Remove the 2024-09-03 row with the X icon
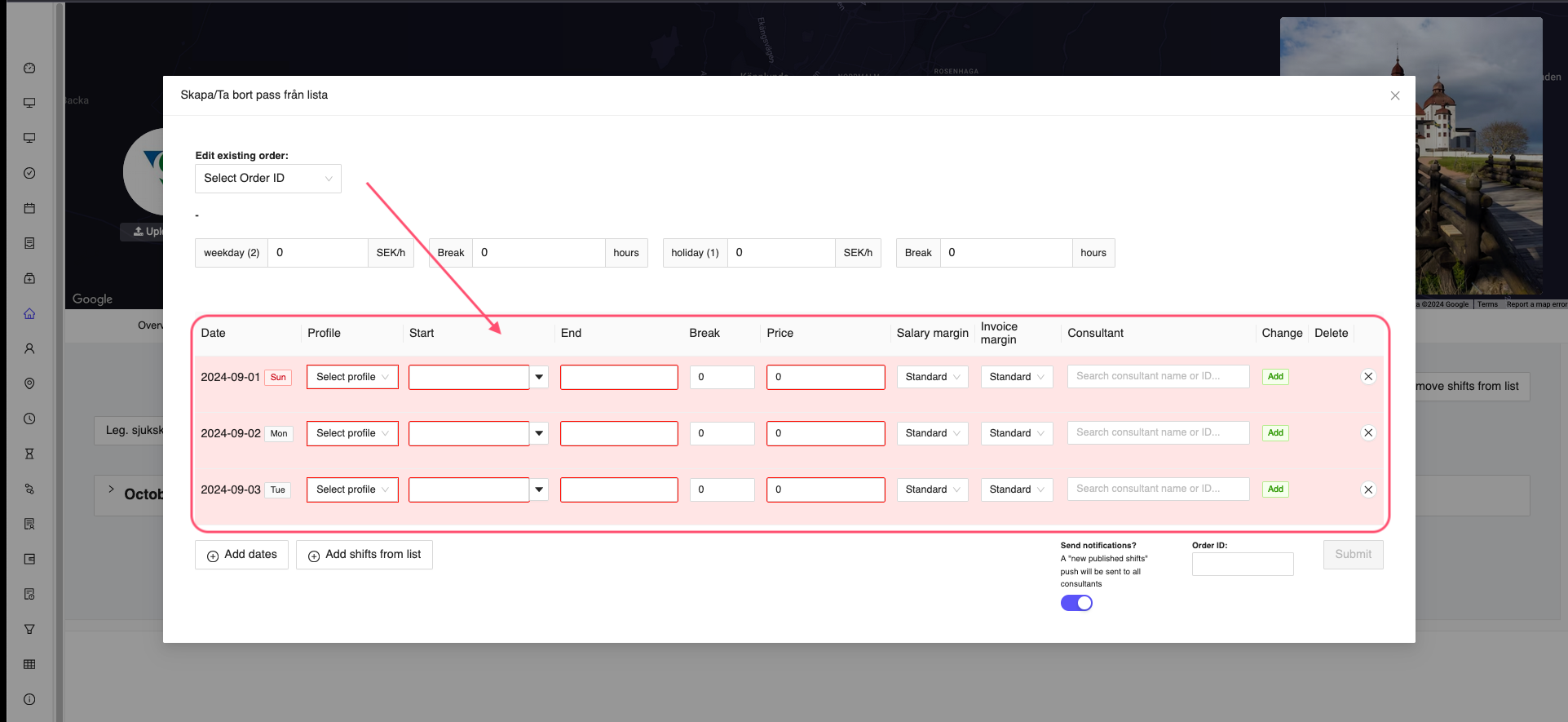Image resolution: width=1568 pixels, height=722 pixels. [x=1368, y=489]
